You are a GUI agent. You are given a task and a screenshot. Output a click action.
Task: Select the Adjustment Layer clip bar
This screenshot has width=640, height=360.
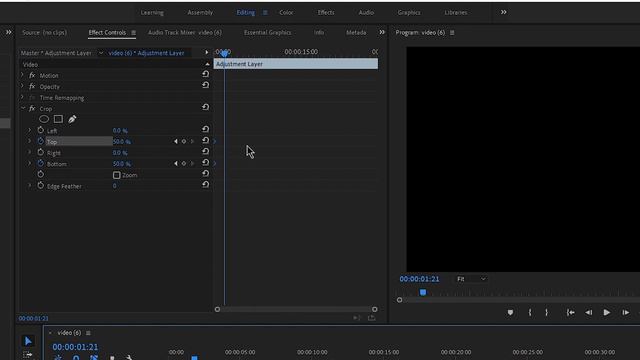pyautogui.click(x=296, y=64)
